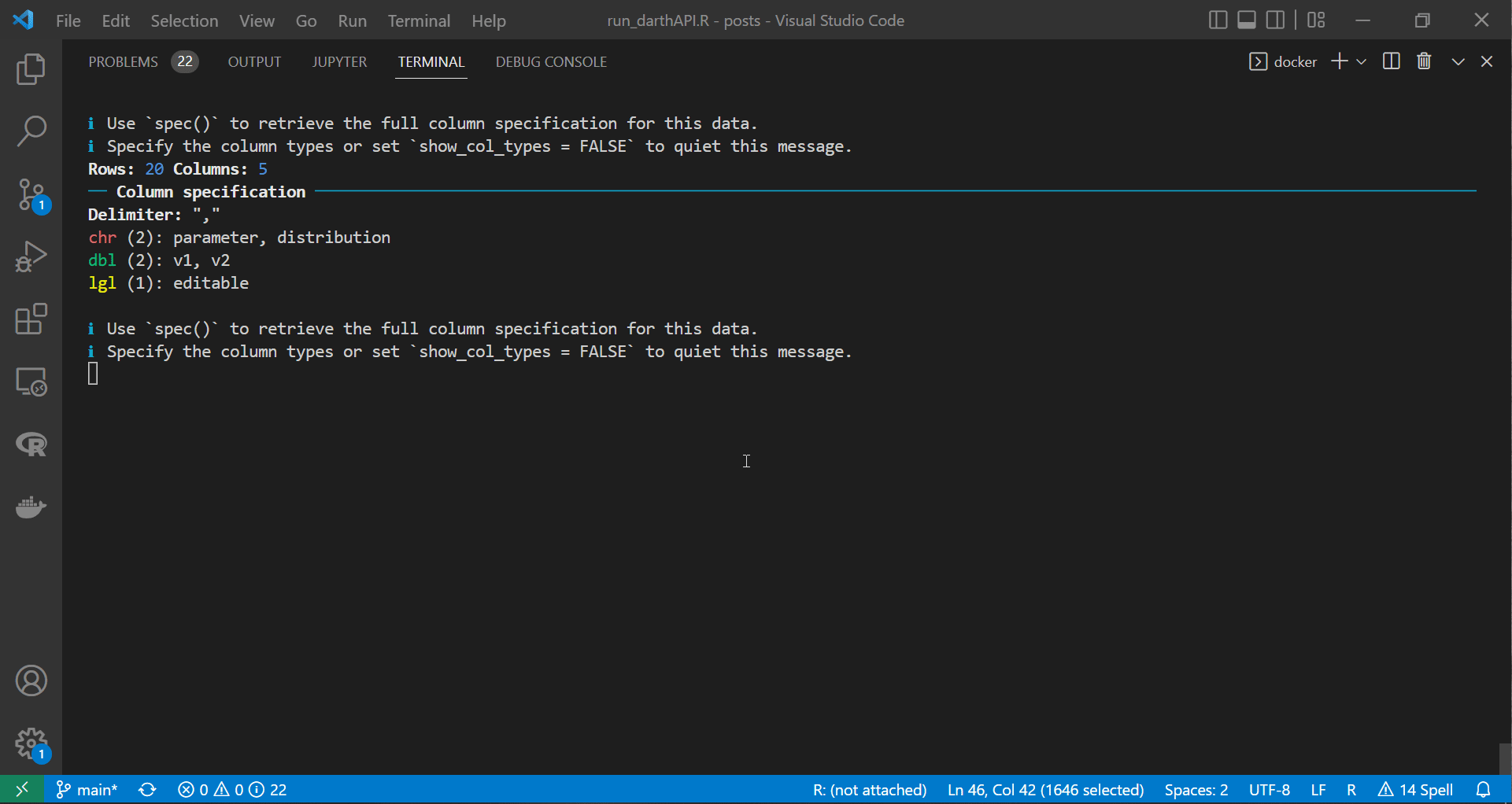Kill the terminal with trash icon

click(1424, 61)
